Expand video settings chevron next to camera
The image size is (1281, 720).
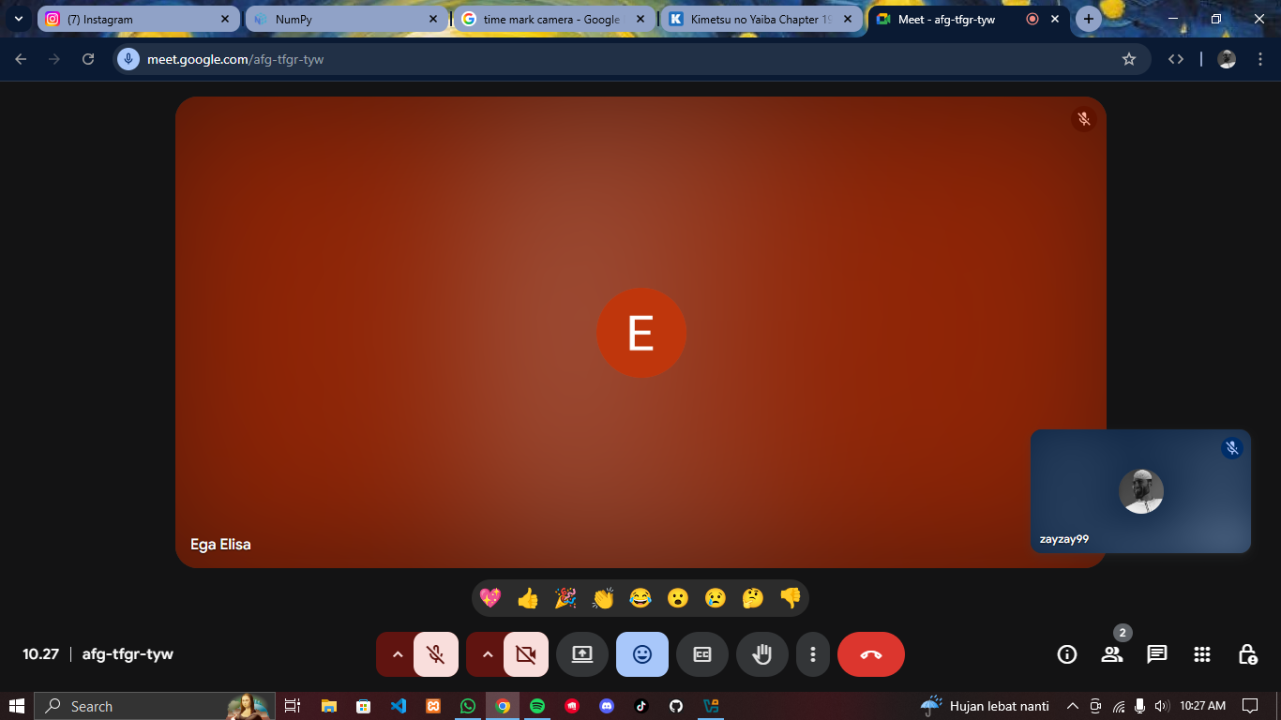pos(487,655)
